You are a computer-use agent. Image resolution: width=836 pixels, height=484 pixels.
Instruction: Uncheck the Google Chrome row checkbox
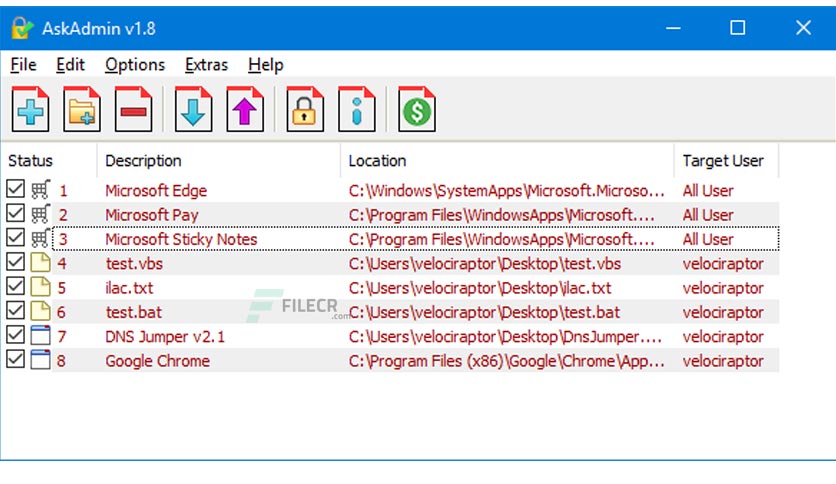point(15,359)
